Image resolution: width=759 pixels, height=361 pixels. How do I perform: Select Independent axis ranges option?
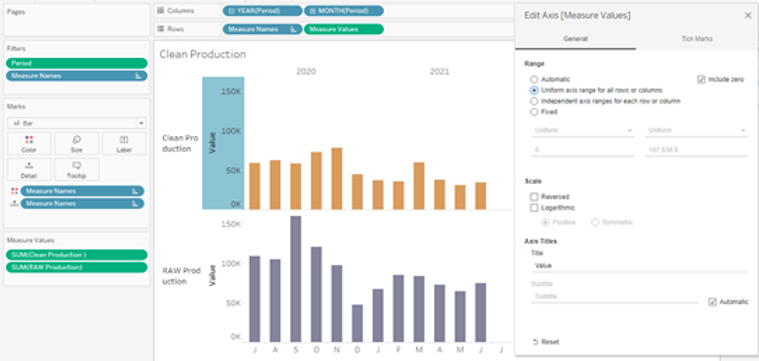click(x=534, y=101)
